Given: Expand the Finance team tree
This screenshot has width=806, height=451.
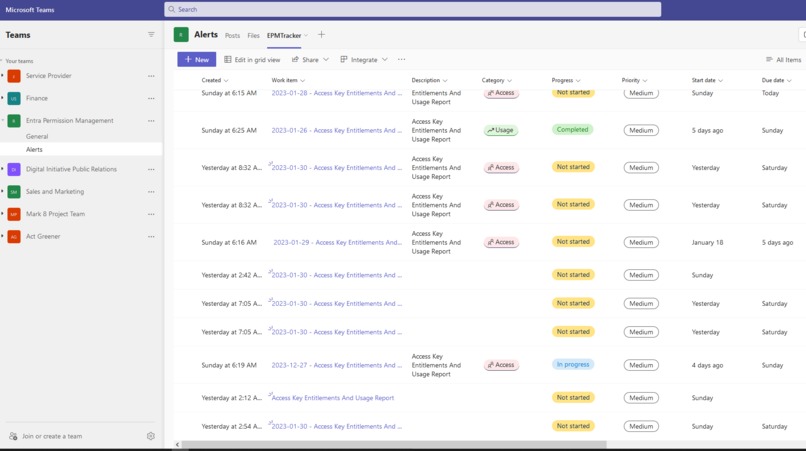Looking at the screenshot, I should [3, 98].
